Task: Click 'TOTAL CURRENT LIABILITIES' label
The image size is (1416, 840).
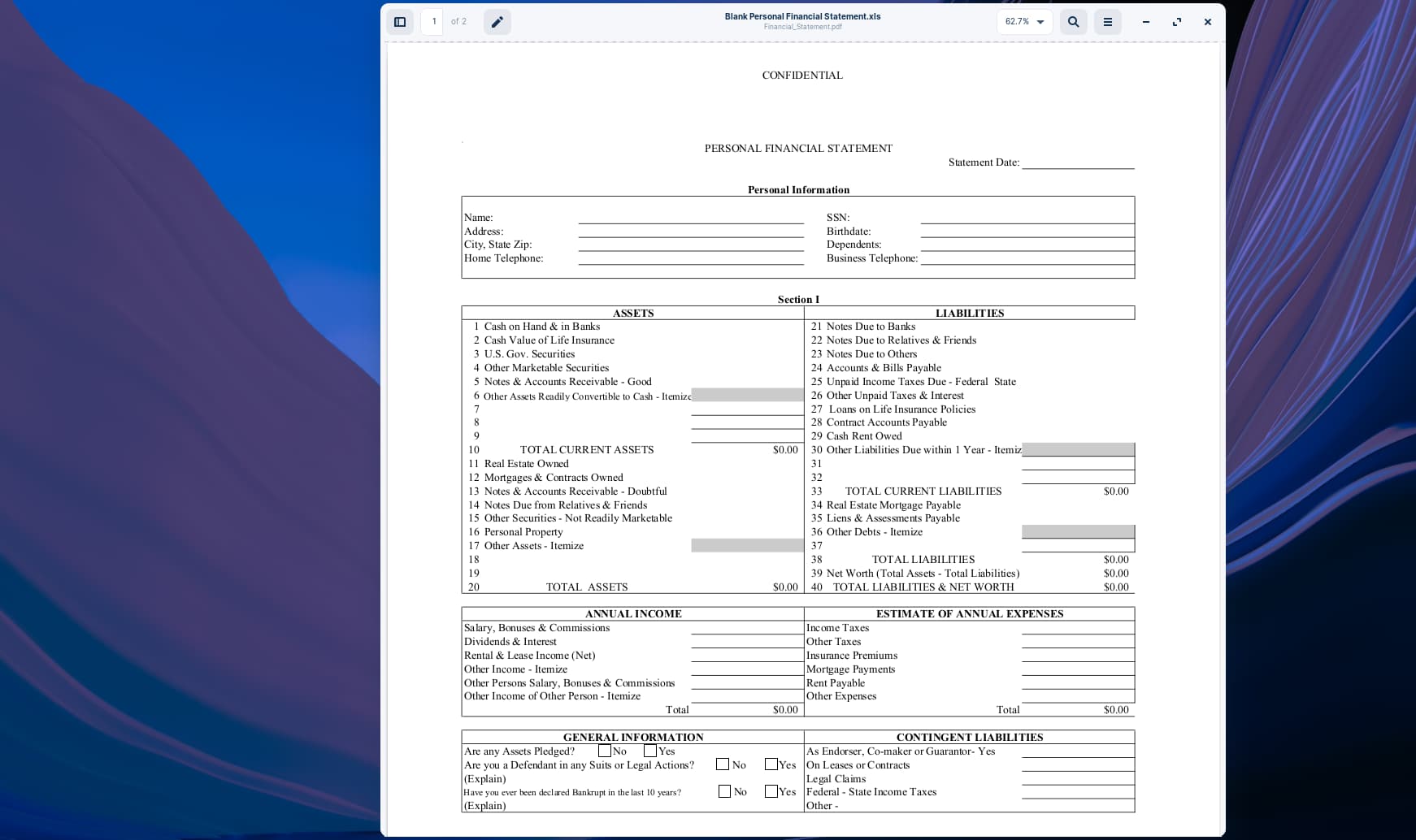Action: (923, 491)
